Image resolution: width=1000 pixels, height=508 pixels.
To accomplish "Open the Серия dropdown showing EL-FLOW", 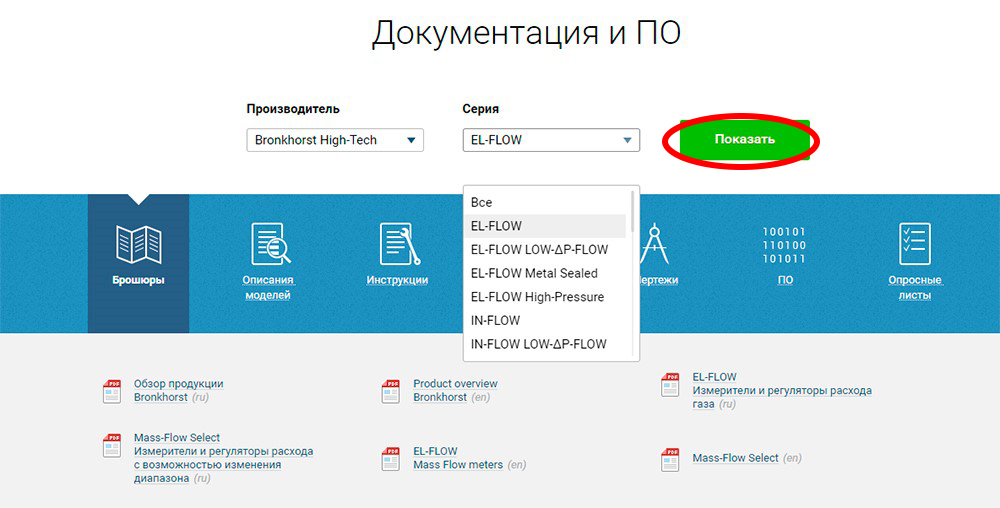I will [x=551, y=140].
